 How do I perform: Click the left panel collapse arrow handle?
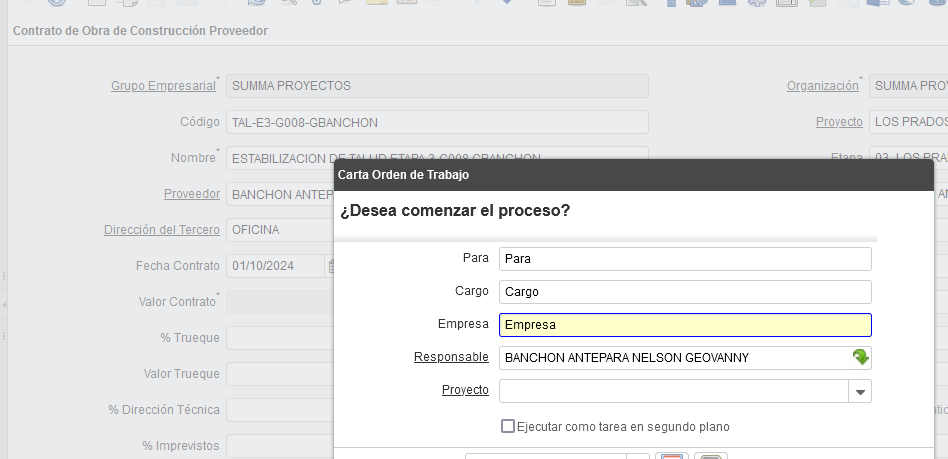(4, 303)
